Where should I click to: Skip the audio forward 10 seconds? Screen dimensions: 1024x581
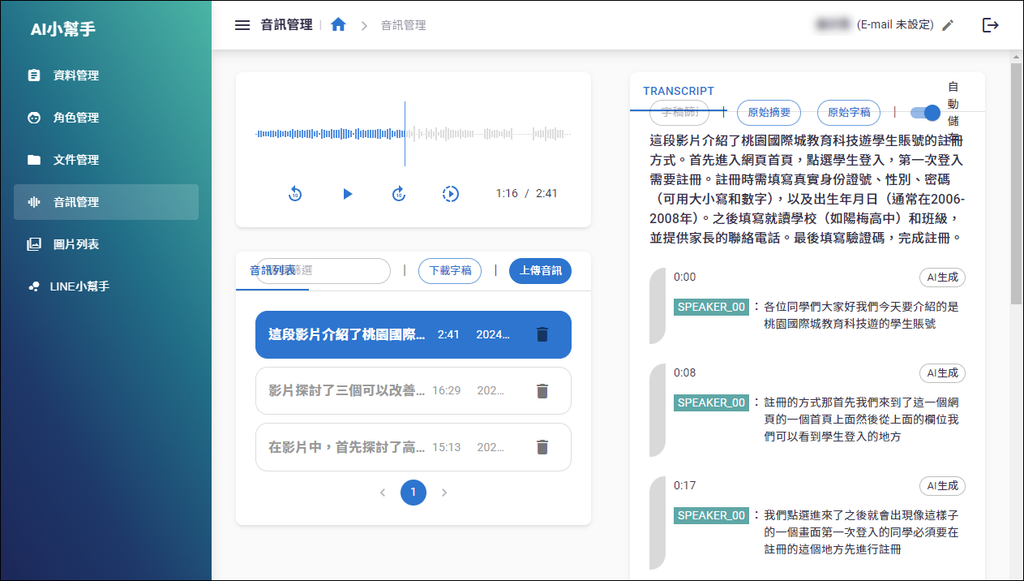(x=398, y=194)
